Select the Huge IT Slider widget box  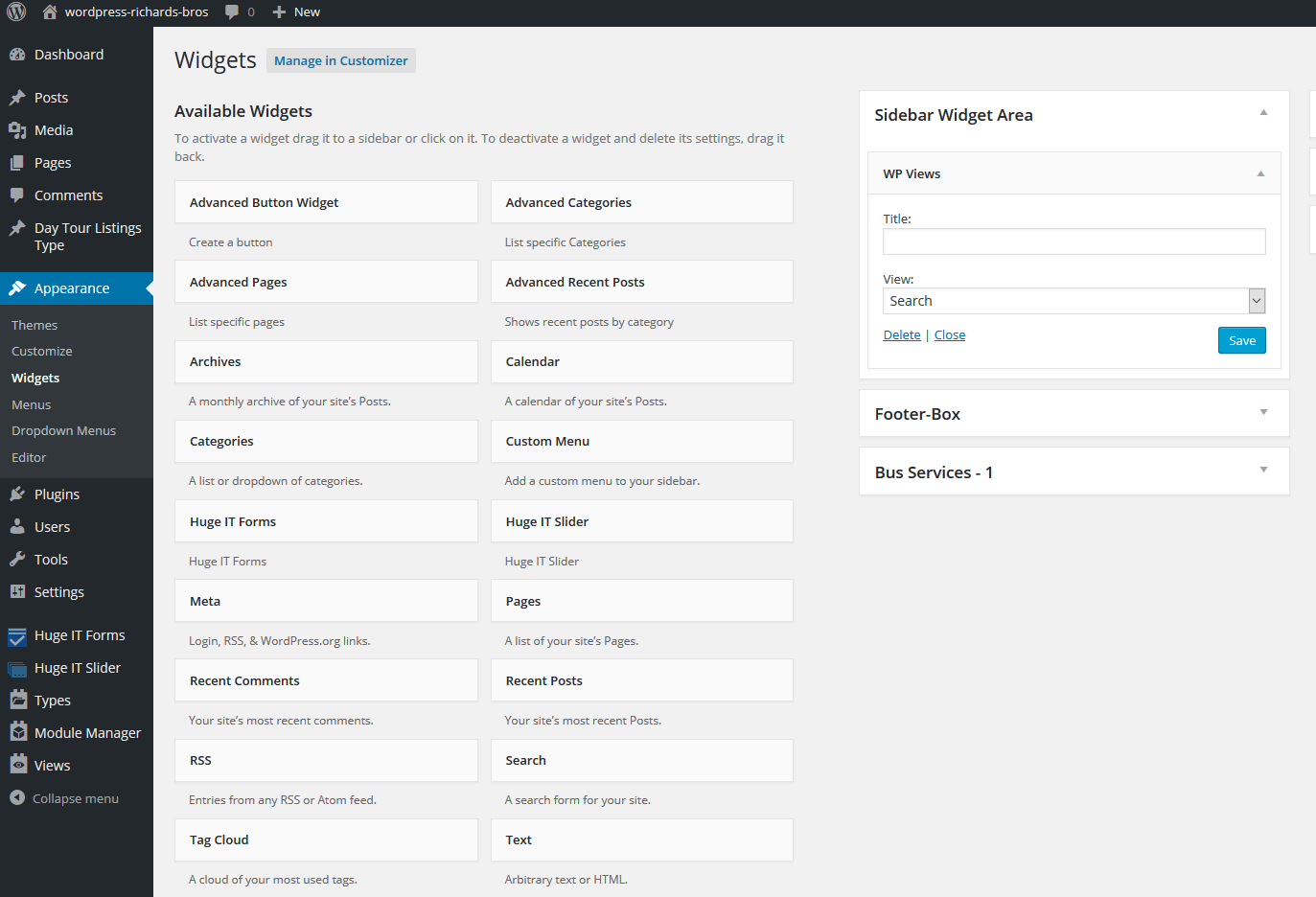tap(642, 521)
